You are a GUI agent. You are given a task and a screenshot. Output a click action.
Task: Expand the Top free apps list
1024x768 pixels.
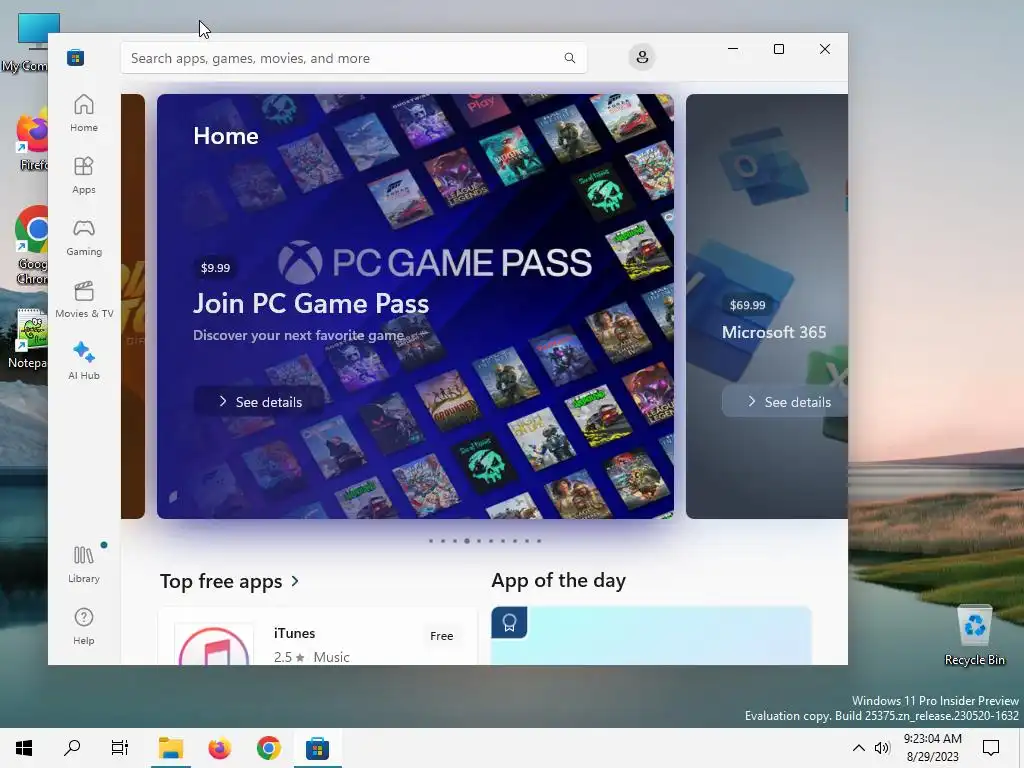coord(230,581)
